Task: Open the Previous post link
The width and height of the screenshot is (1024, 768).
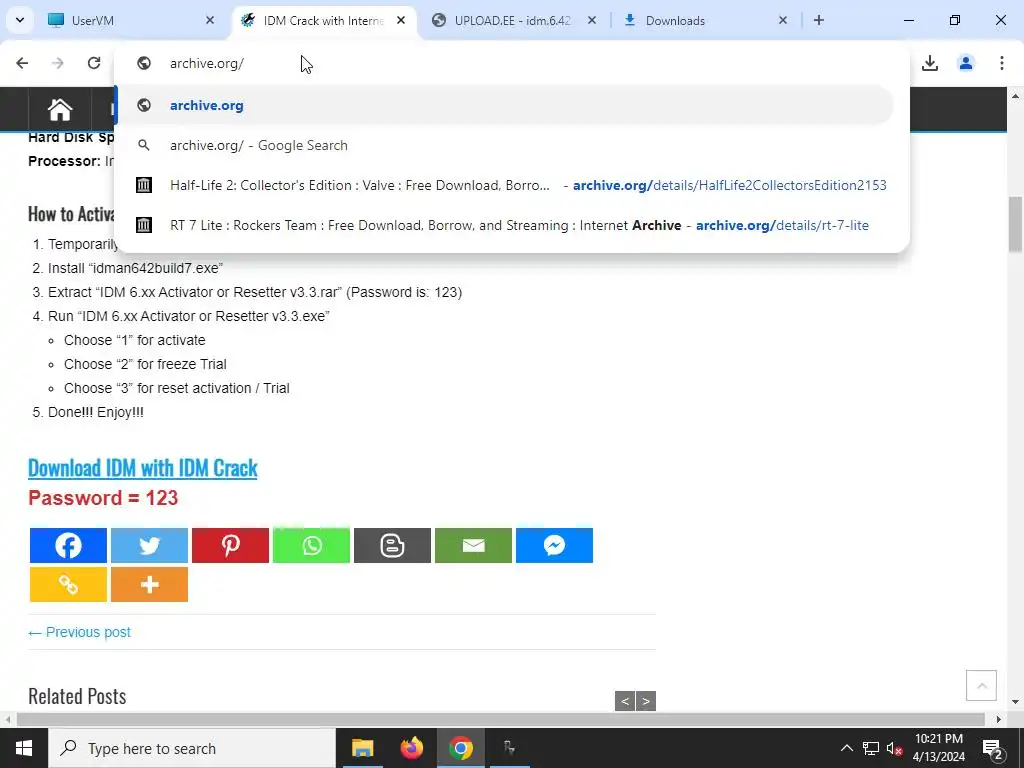Action: 80,632
